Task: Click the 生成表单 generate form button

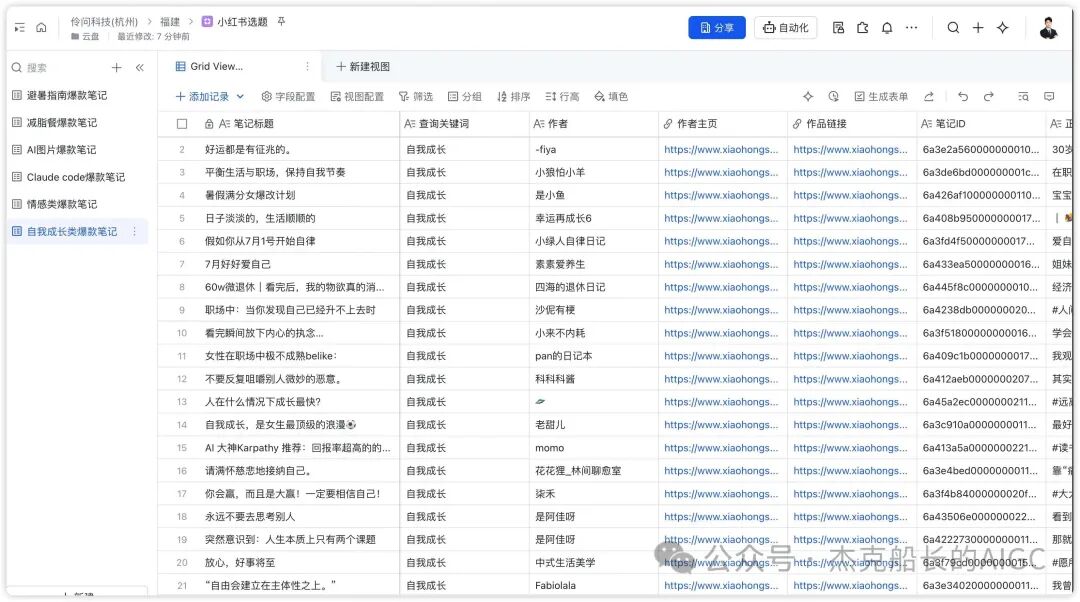Action: (x=881, y=96)
